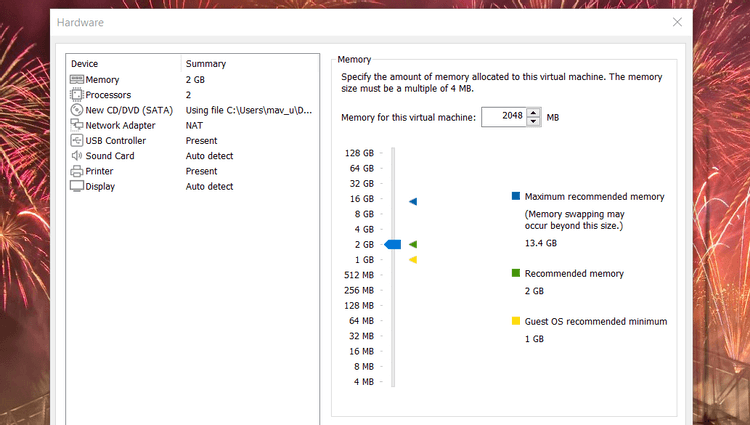Click the '13.4 GB' maximum recommended value
The height and width of the screenshot is (425, 750).
[x=541, y=243]
